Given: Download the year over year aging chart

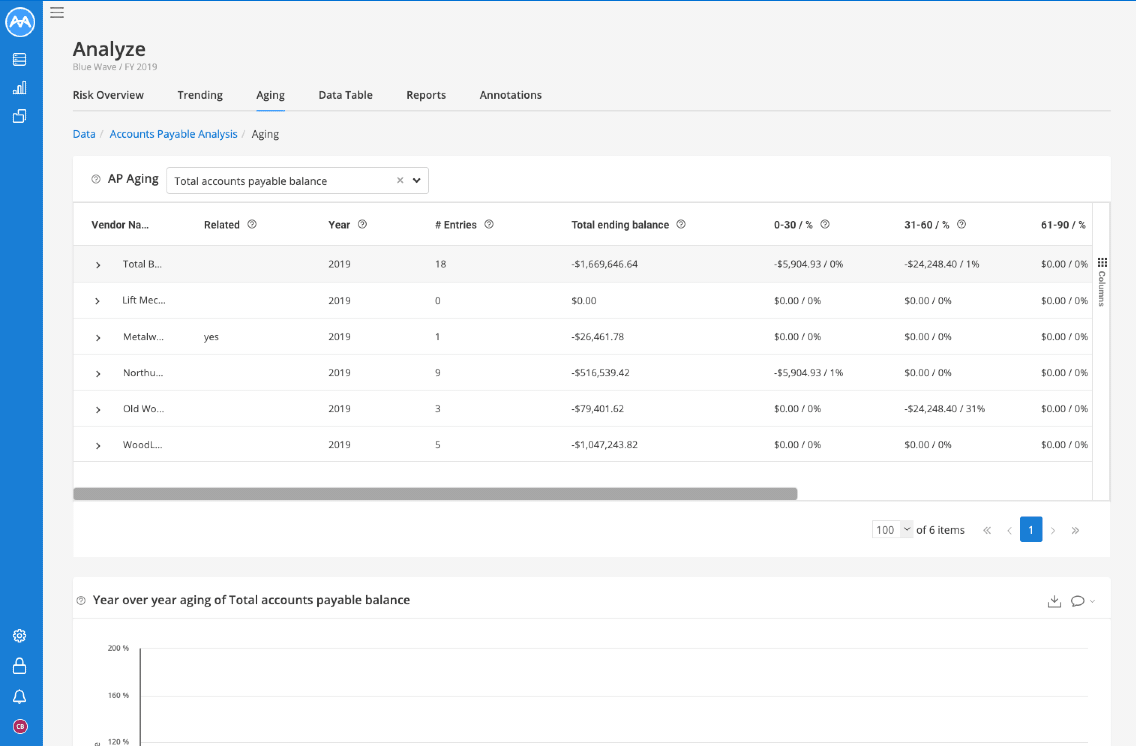Looking at the screenshot, I should pos(1054,601).
